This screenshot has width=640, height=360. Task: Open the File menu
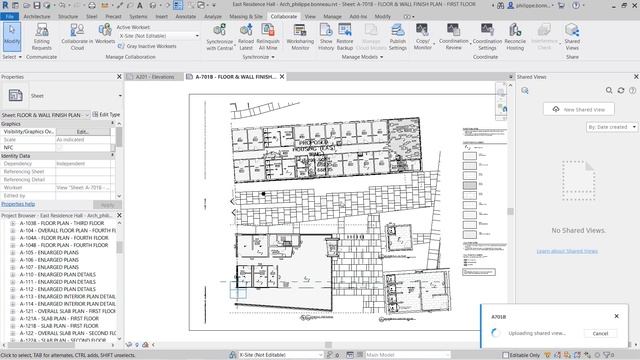[10, 17]
